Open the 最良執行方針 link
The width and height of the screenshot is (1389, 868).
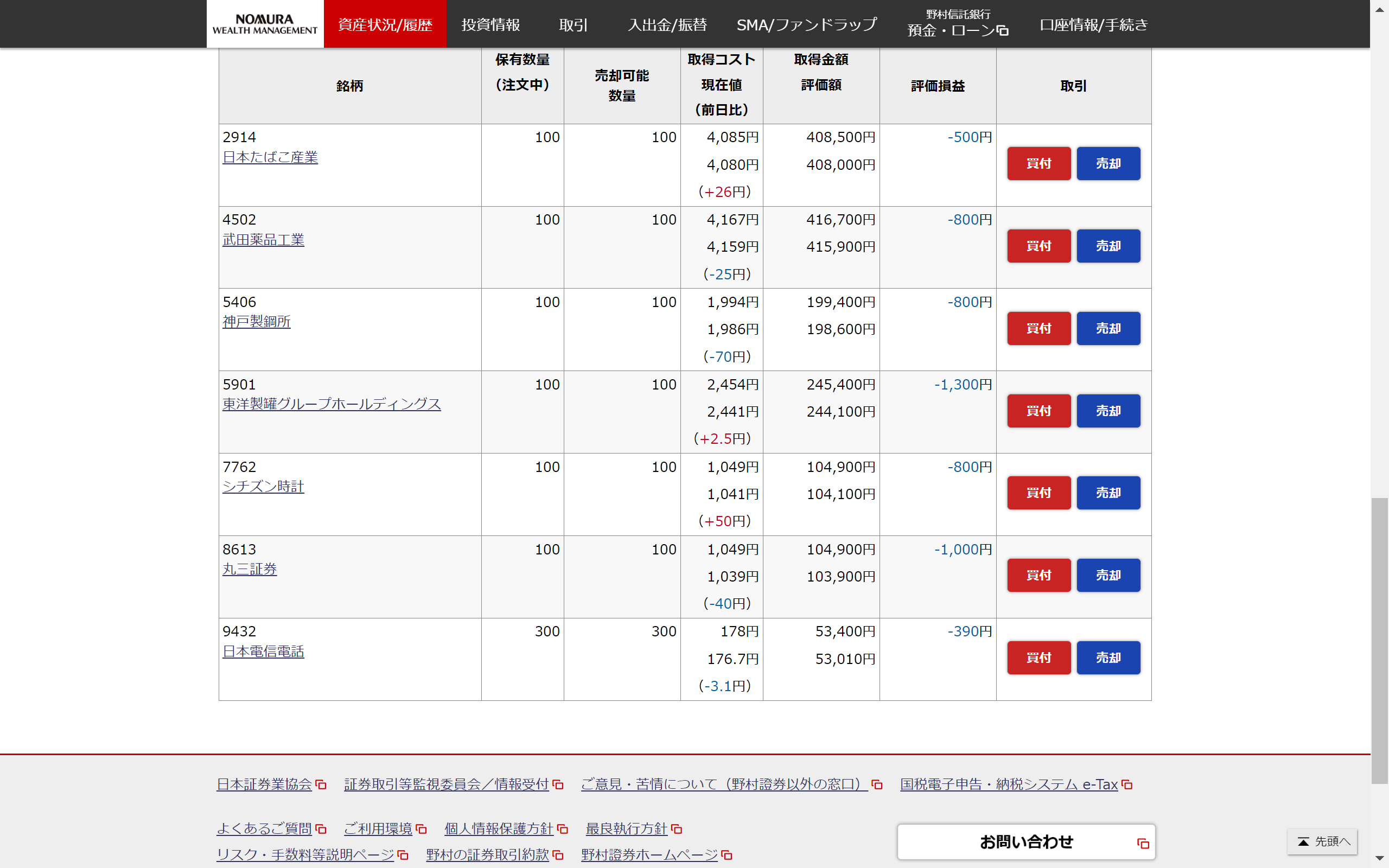point(626,828)
